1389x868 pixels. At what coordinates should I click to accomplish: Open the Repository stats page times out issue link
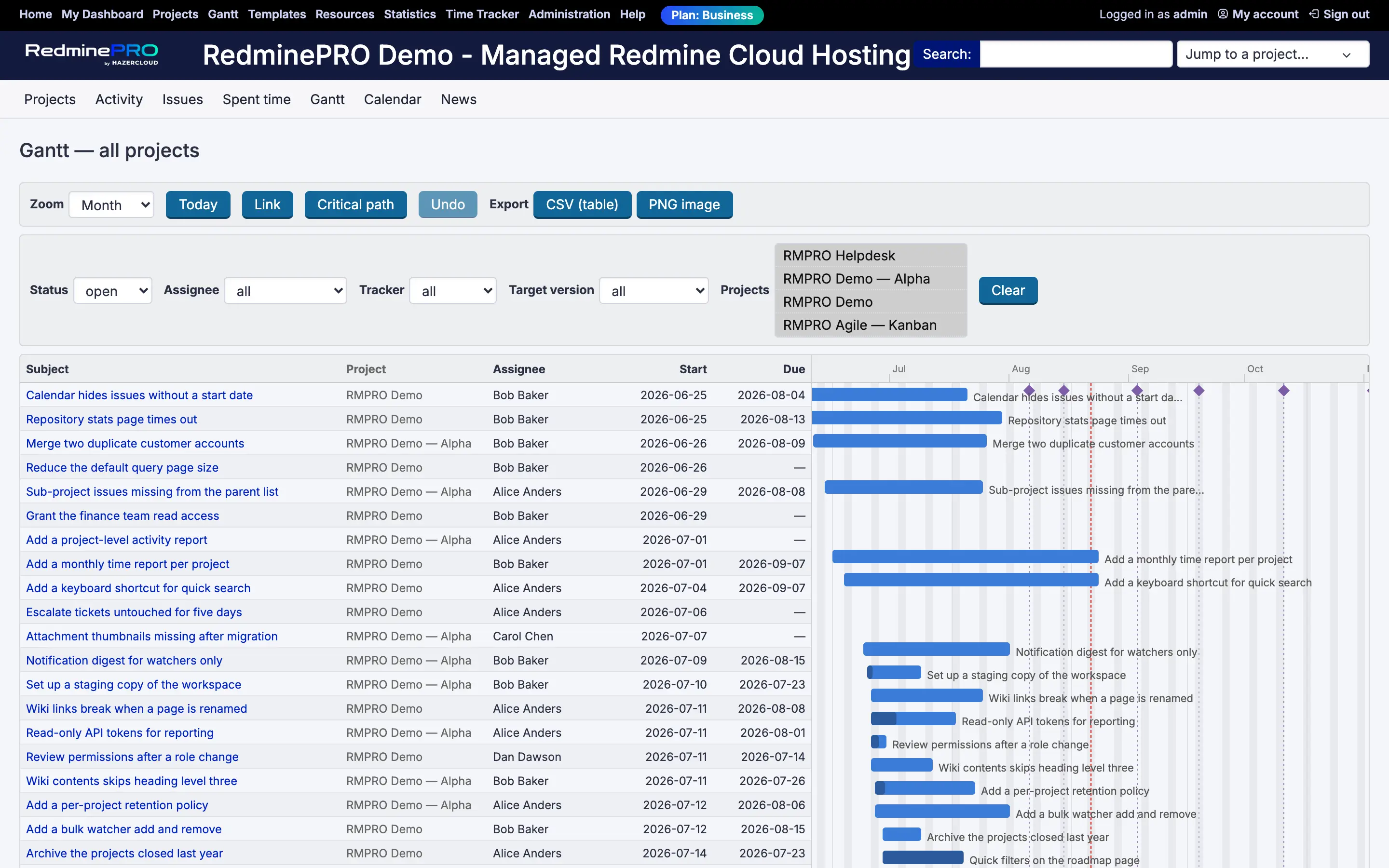tap(111, 419)
